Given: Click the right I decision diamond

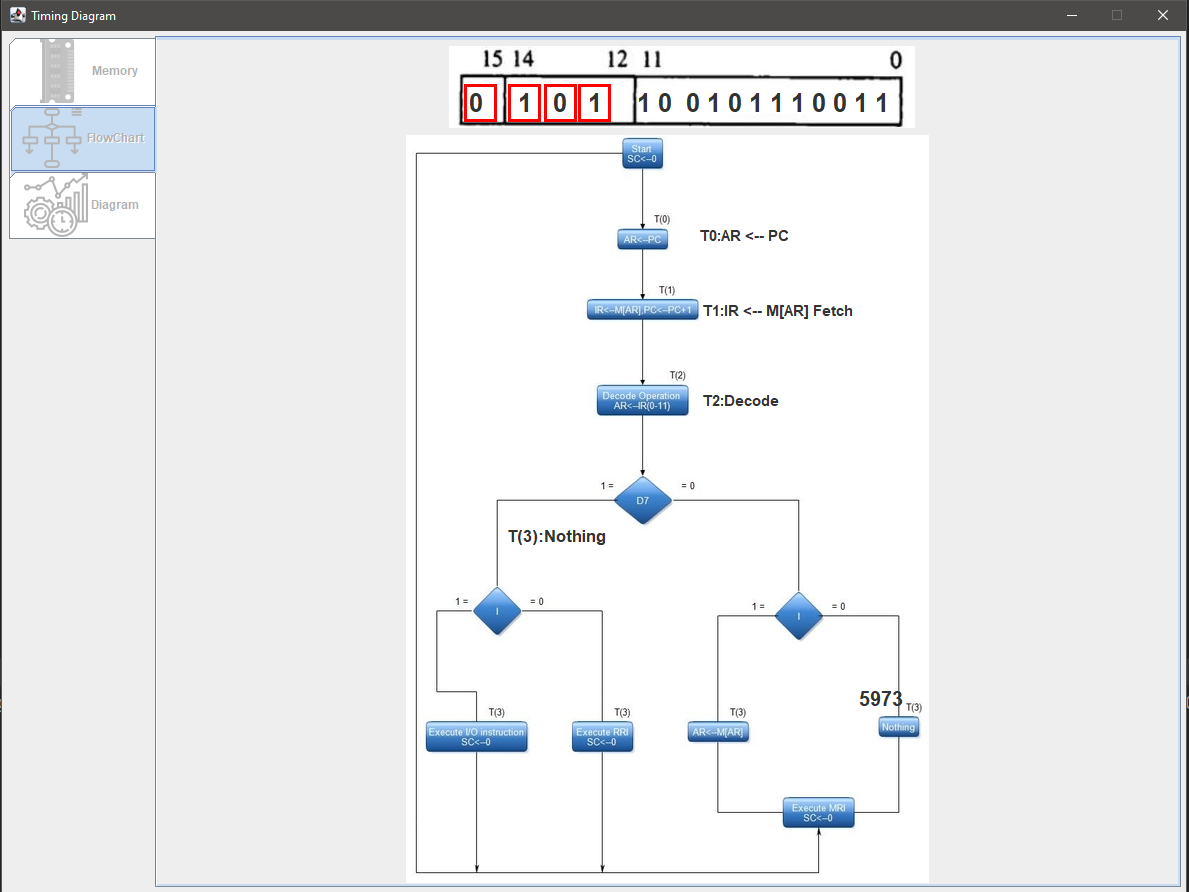Looking at the screenshot, I should click(798, 617).
